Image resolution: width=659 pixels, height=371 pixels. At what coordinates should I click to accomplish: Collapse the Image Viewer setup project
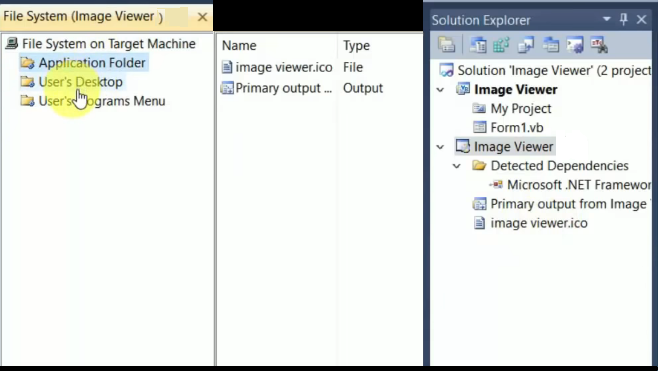[440, 147]
